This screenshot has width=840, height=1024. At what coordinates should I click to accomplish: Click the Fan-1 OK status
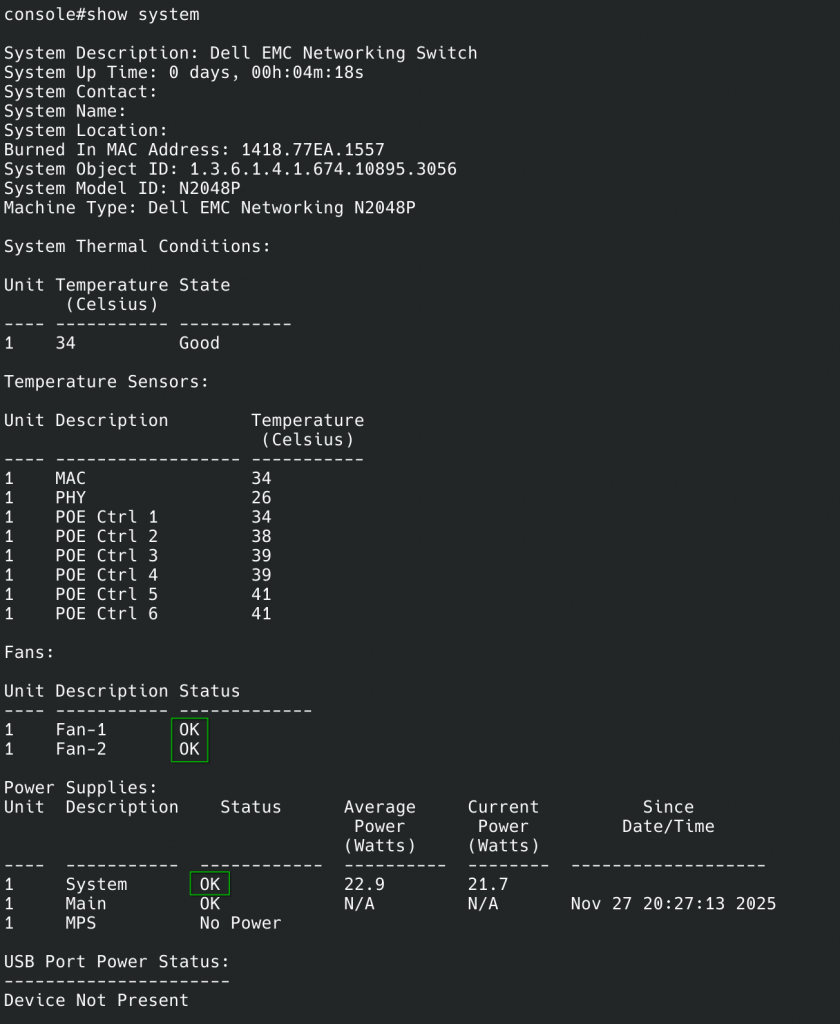(x=189, y=730)
